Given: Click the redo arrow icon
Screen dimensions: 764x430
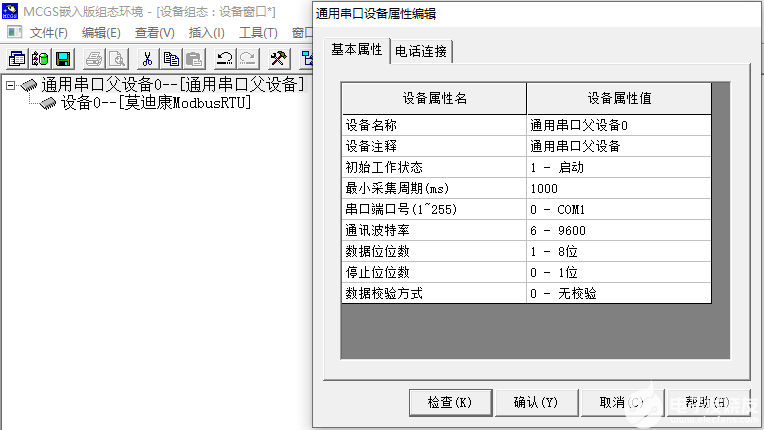Looking at the screenshot, I should pos(248,59).
